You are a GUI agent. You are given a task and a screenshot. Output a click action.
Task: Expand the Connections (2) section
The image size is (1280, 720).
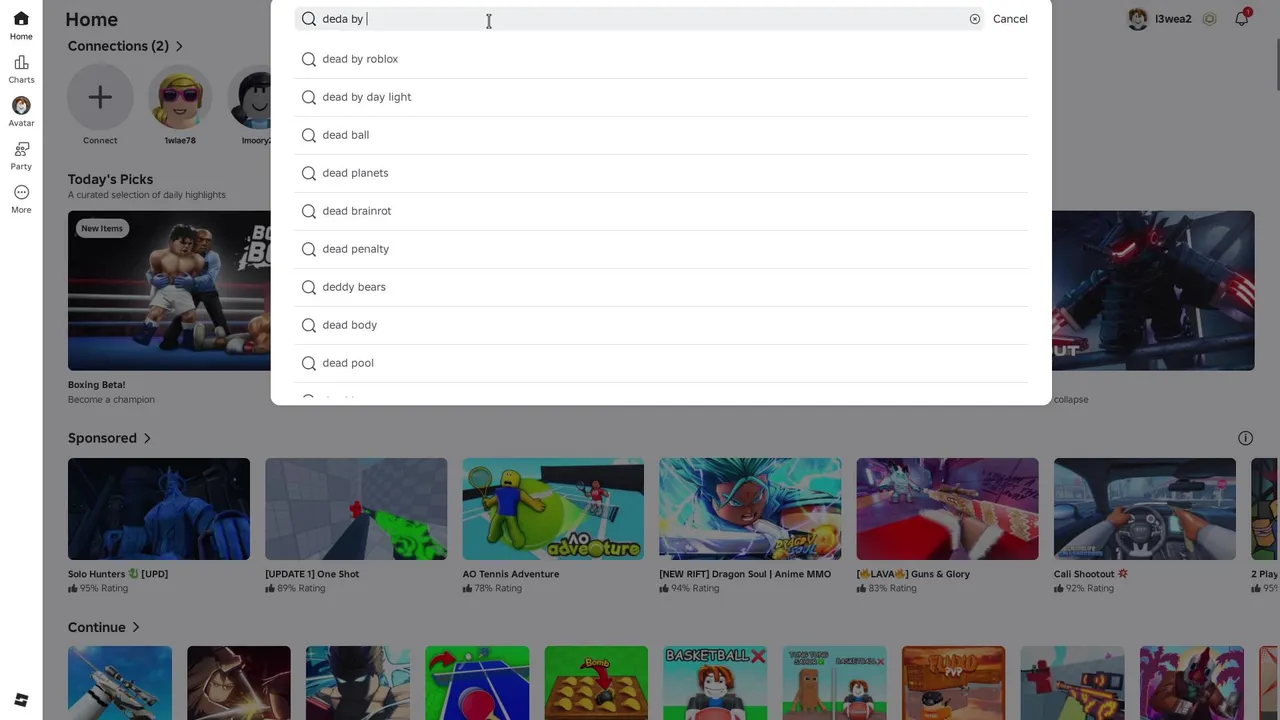179,46
